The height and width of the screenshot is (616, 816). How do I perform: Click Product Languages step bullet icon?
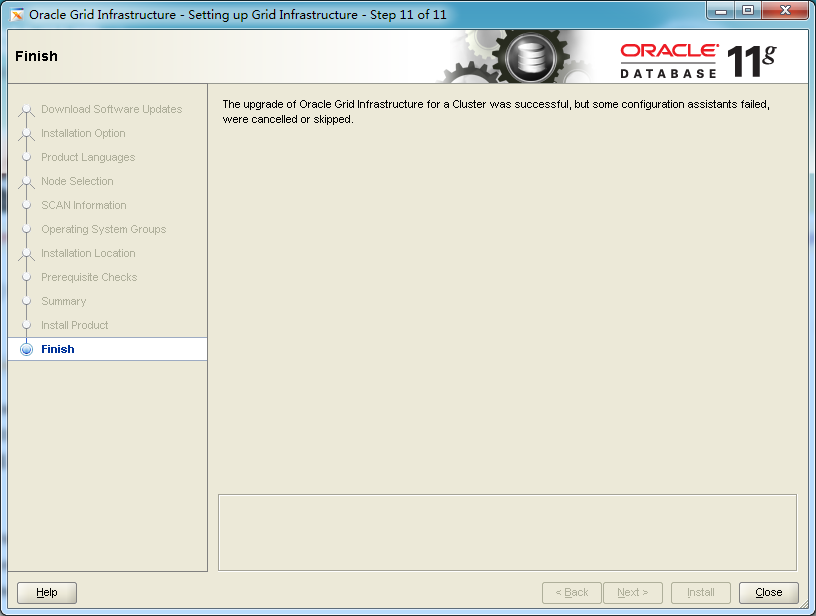(x=27, y=157)
